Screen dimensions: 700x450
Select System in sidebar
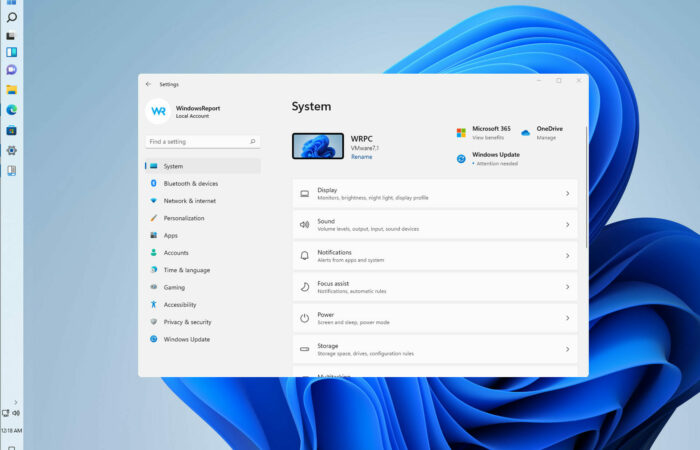(203, 166)
